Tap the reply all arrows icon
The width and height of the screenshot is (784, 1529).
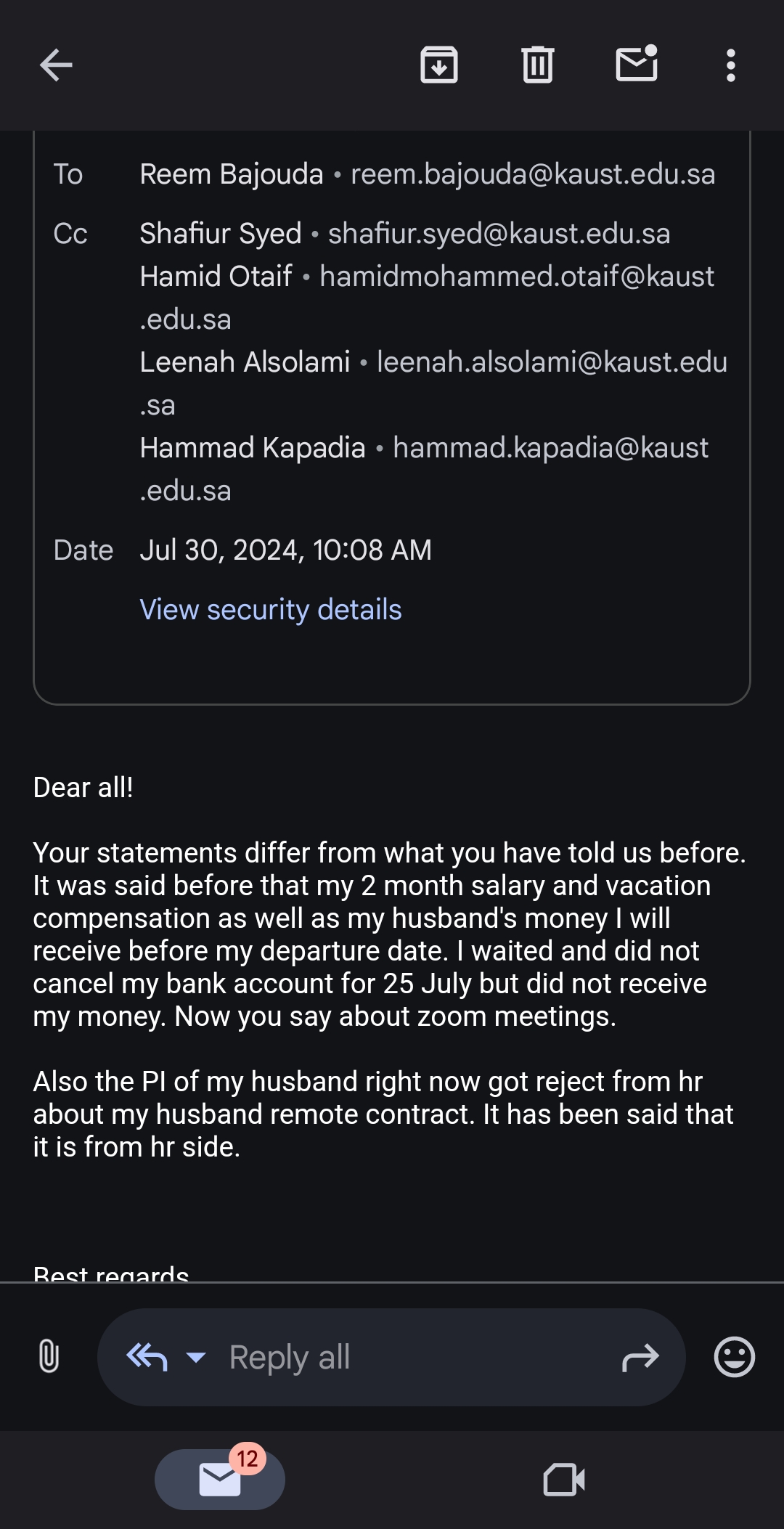pyautogui.click(x=147, y=1356)
